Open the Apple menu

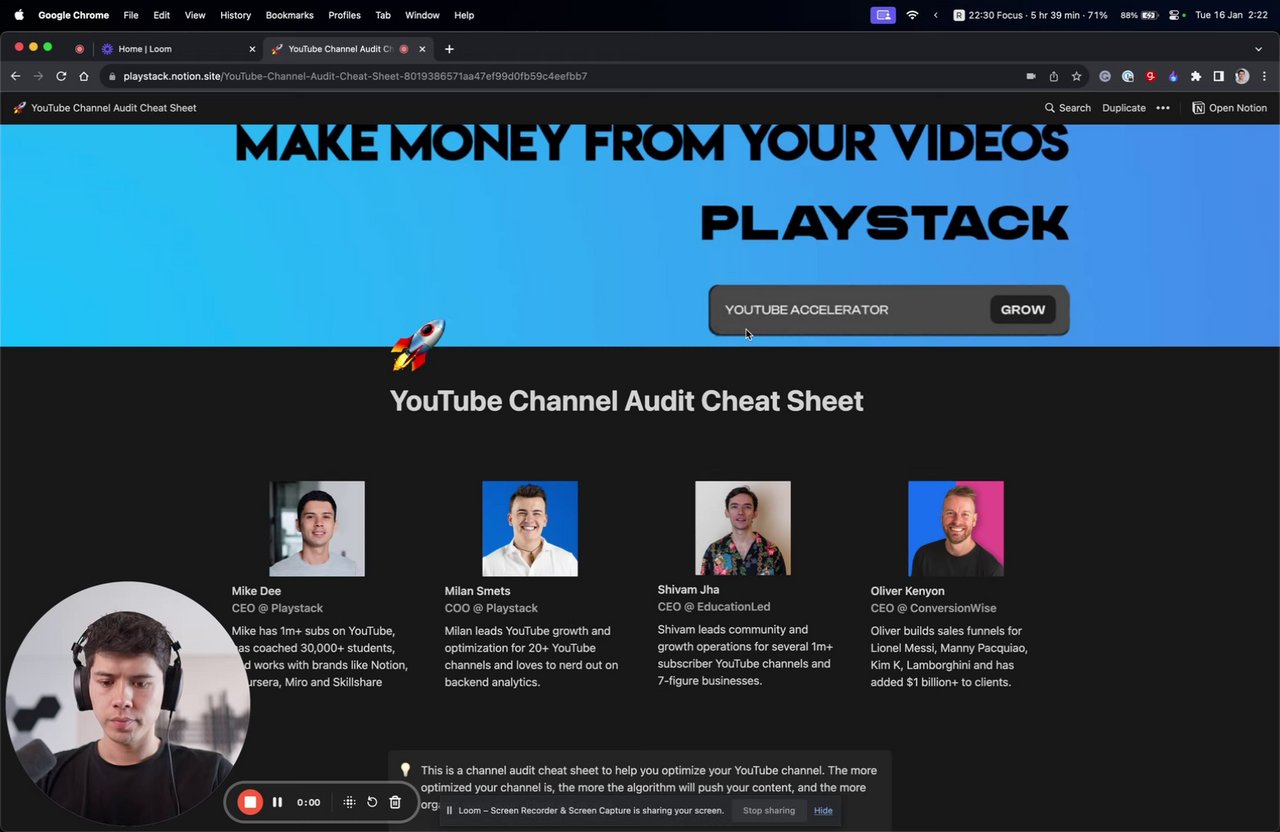(18, 15)
